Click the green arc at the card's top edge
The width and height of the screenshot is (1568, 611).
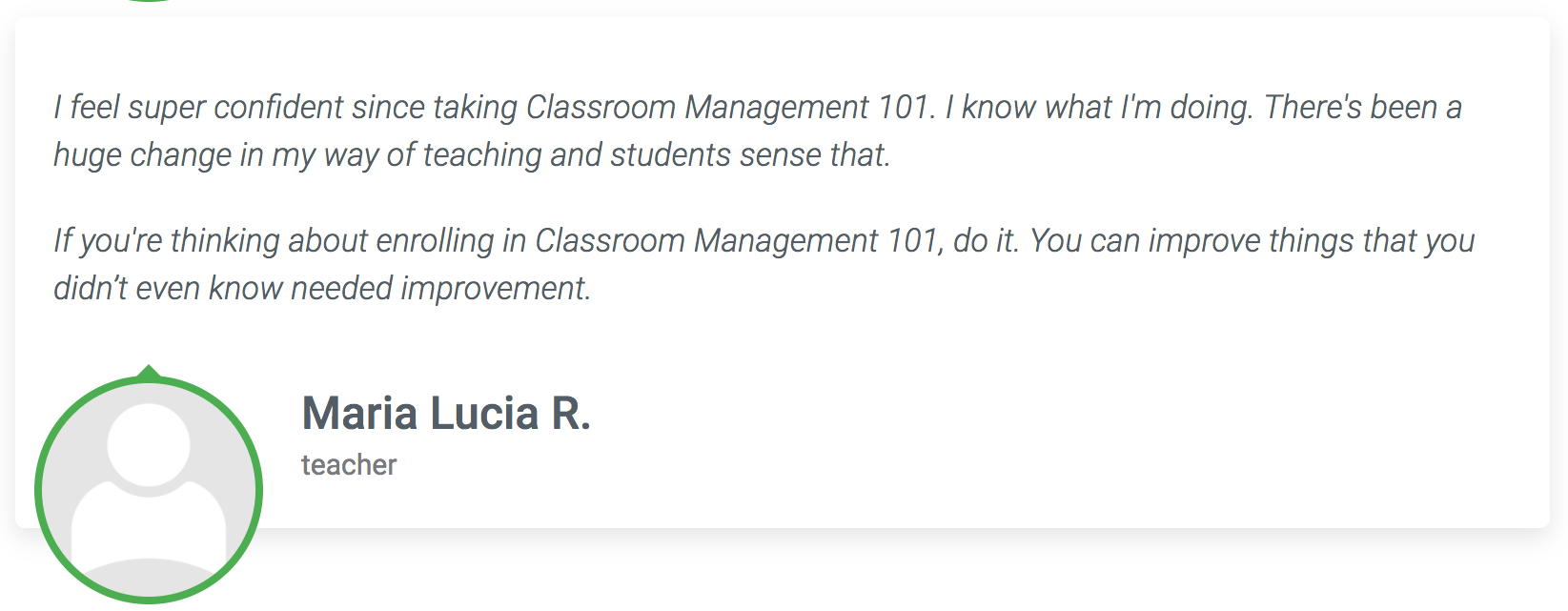tap(149, 1)
